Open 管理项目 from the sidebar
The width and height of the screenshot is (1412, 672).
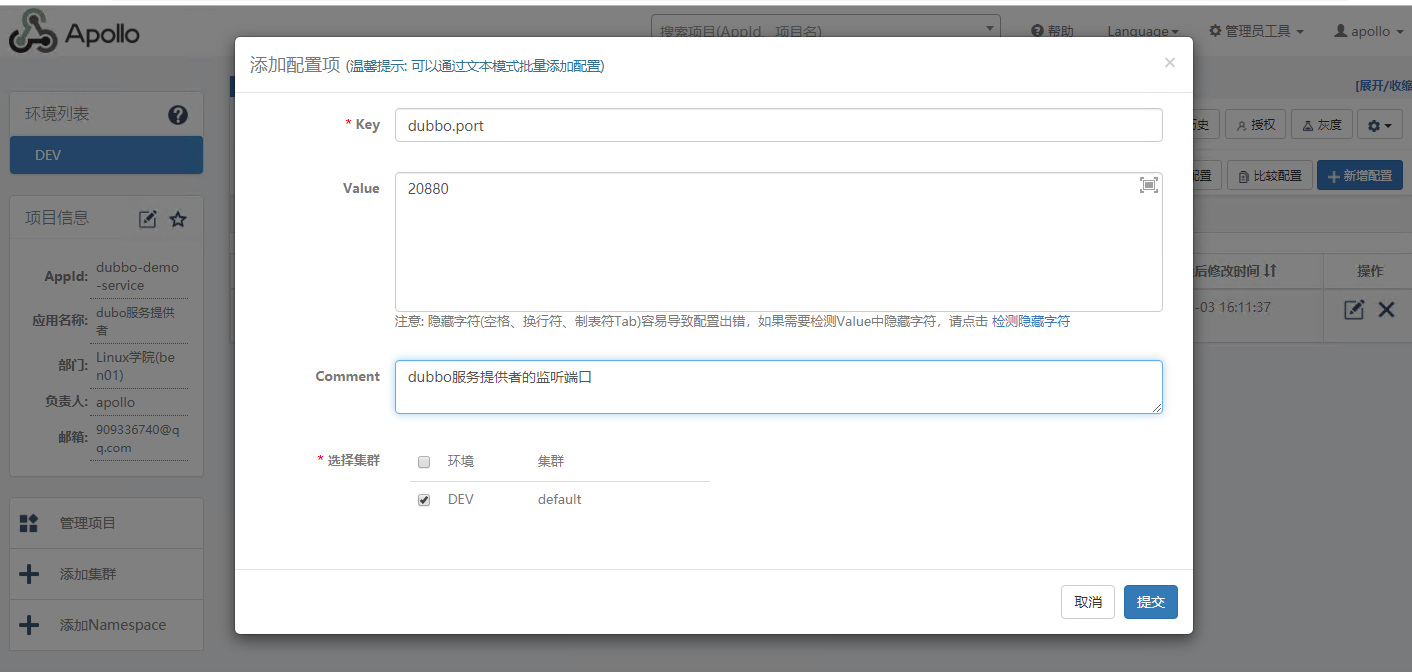(87, 523)
